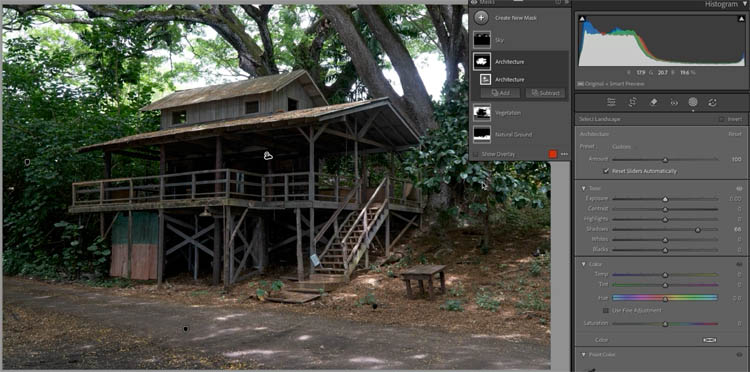
Task: Click the Shadows value field showing 68
Action: pos(737,230)
